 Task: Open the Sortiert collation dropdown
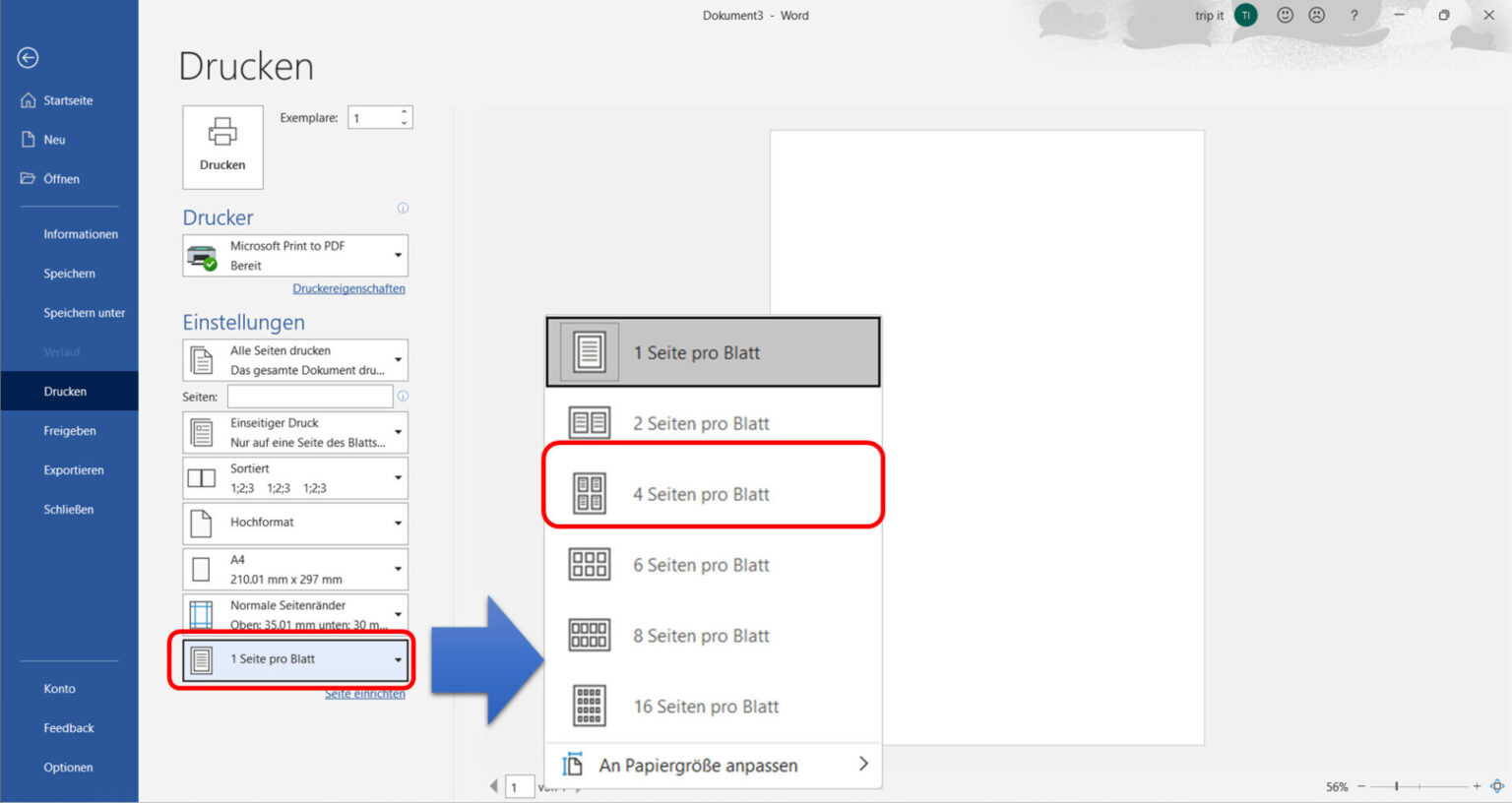click(295, 478)
